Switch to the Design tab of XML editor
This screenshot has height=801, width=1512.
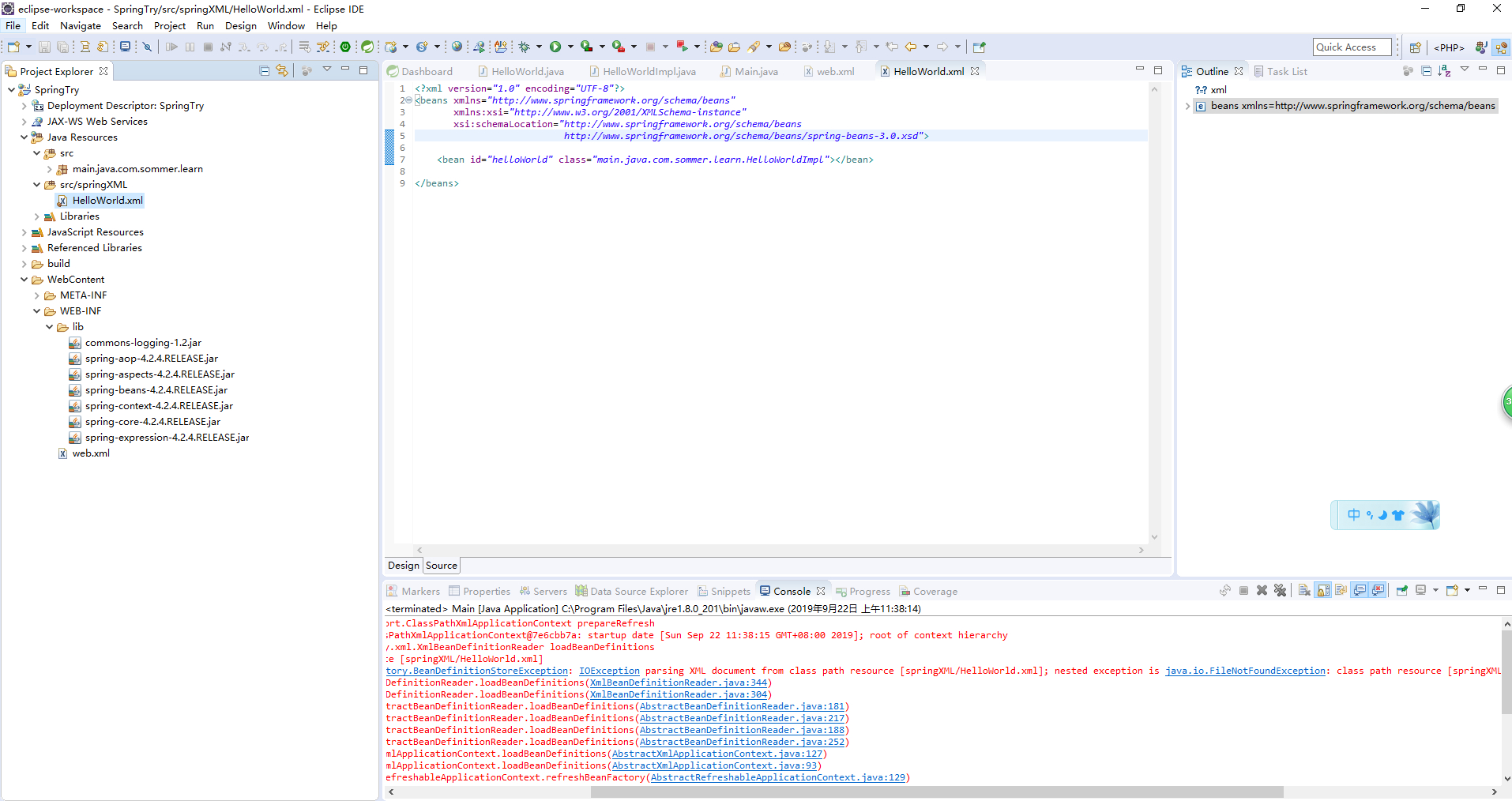point(404,566)
